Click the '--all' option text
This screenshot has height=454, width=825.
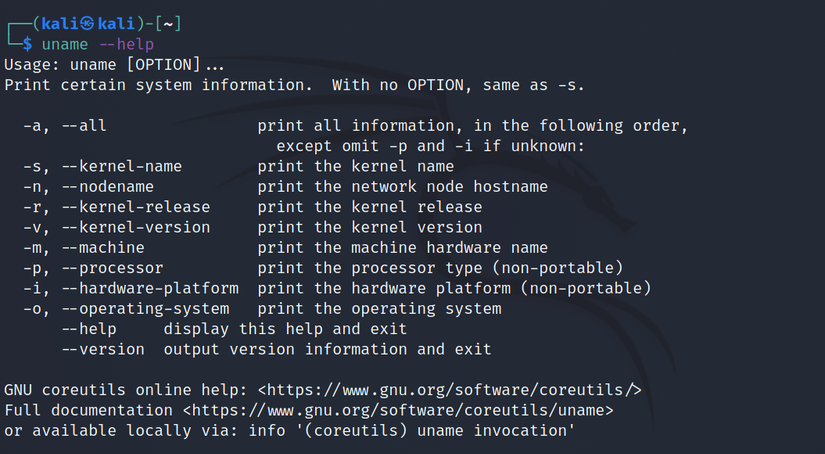coord(84,126)
